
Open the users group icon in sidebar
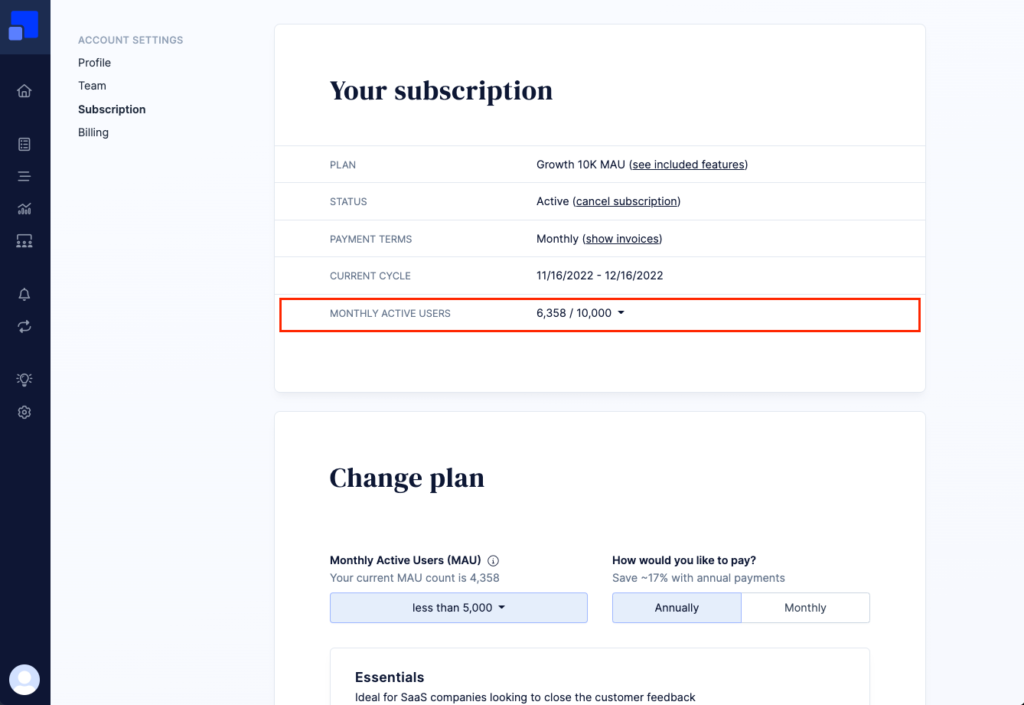tap(24, 242)
